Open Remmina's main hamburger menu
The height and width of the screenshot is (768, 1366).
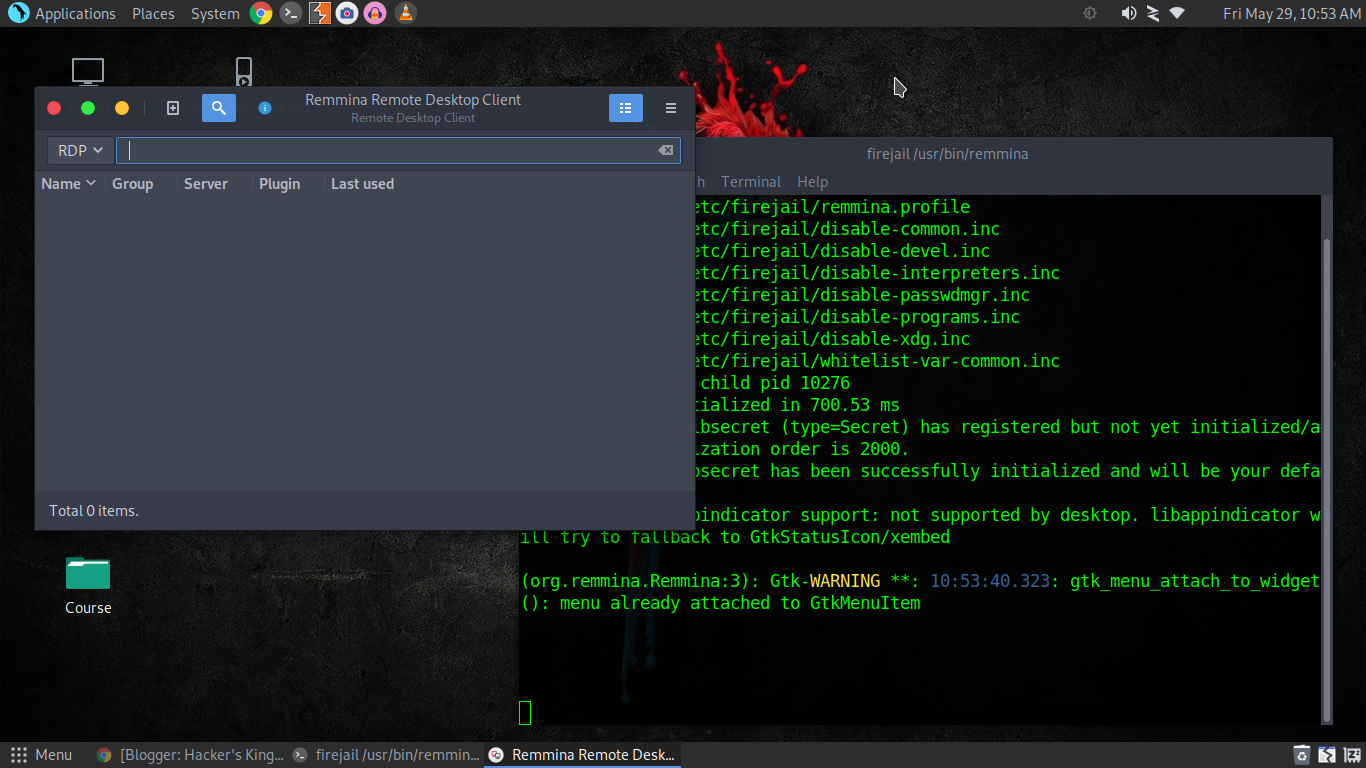click(x=670, y=107)
